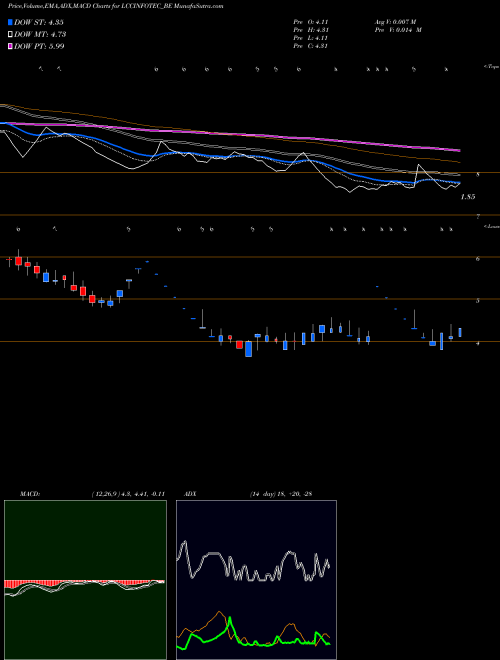The image size is (500, 660).
Task: Click the 'ADX' panel heading
Action: coord(190,494)
